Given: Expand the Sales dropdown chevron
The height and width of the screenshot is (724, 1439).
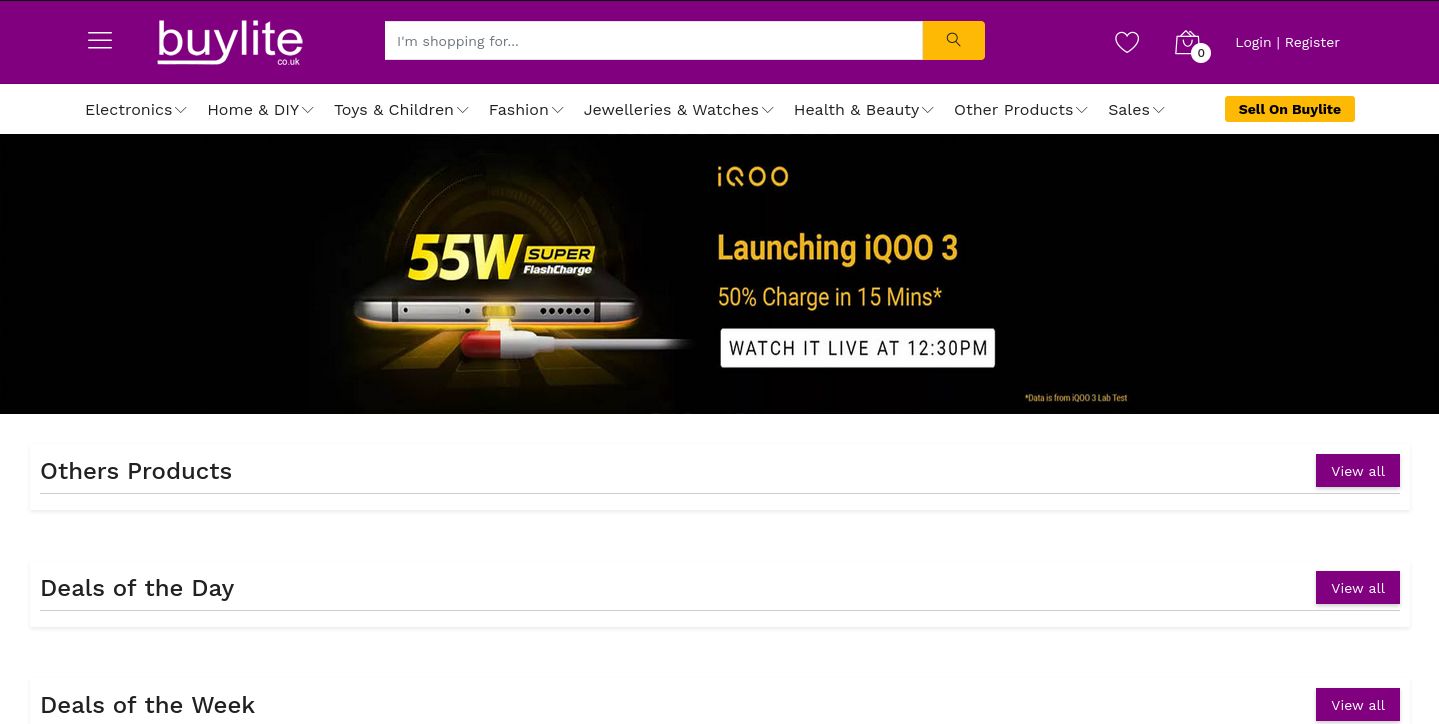Looking at the screenshot, I should 1158,111.
